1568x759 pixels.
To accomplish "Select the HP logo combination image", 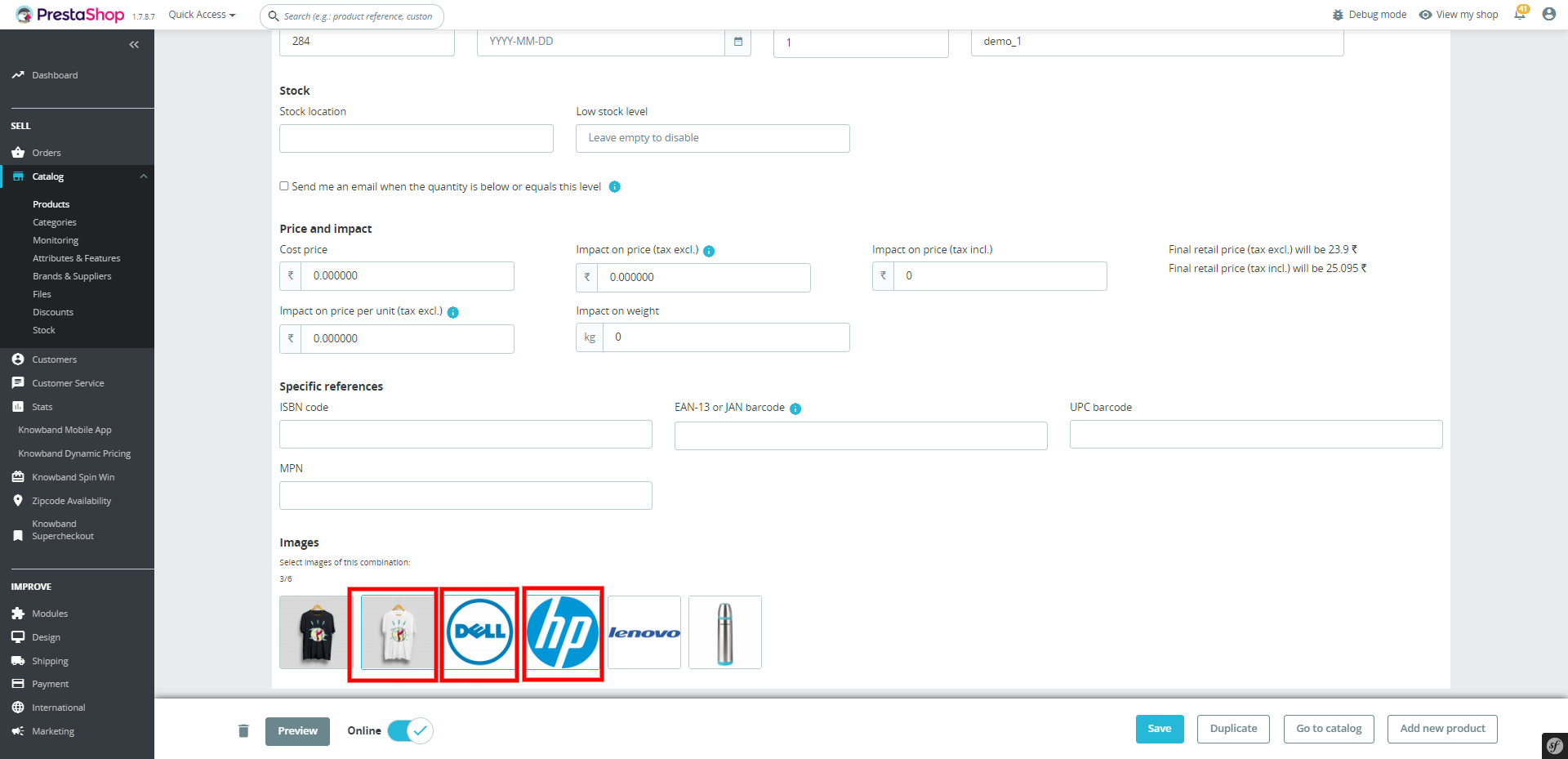I will (x=563, y=632).
